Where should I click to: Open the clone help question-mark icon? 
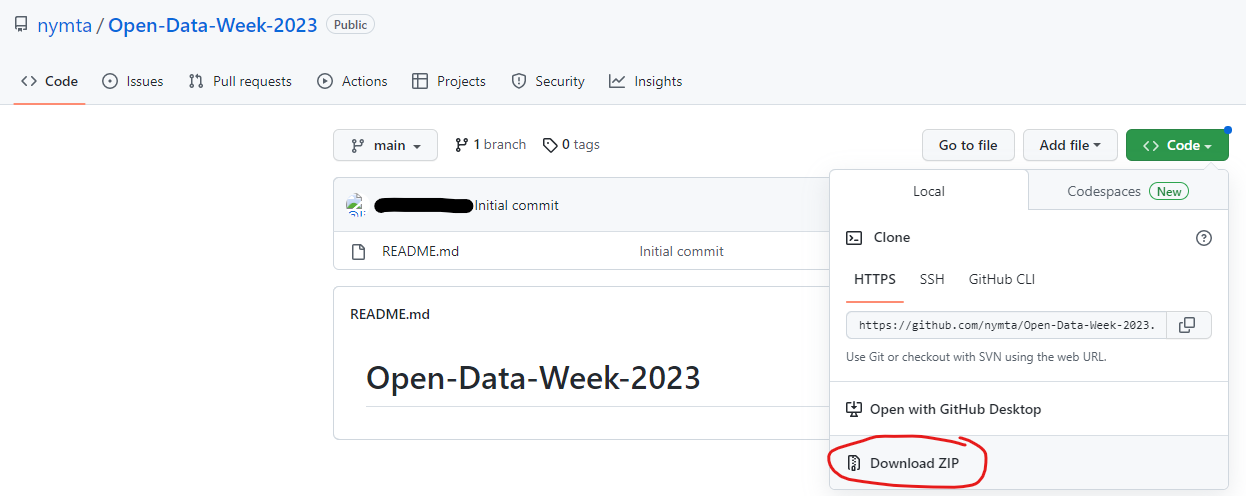(x=1204, y=238)
